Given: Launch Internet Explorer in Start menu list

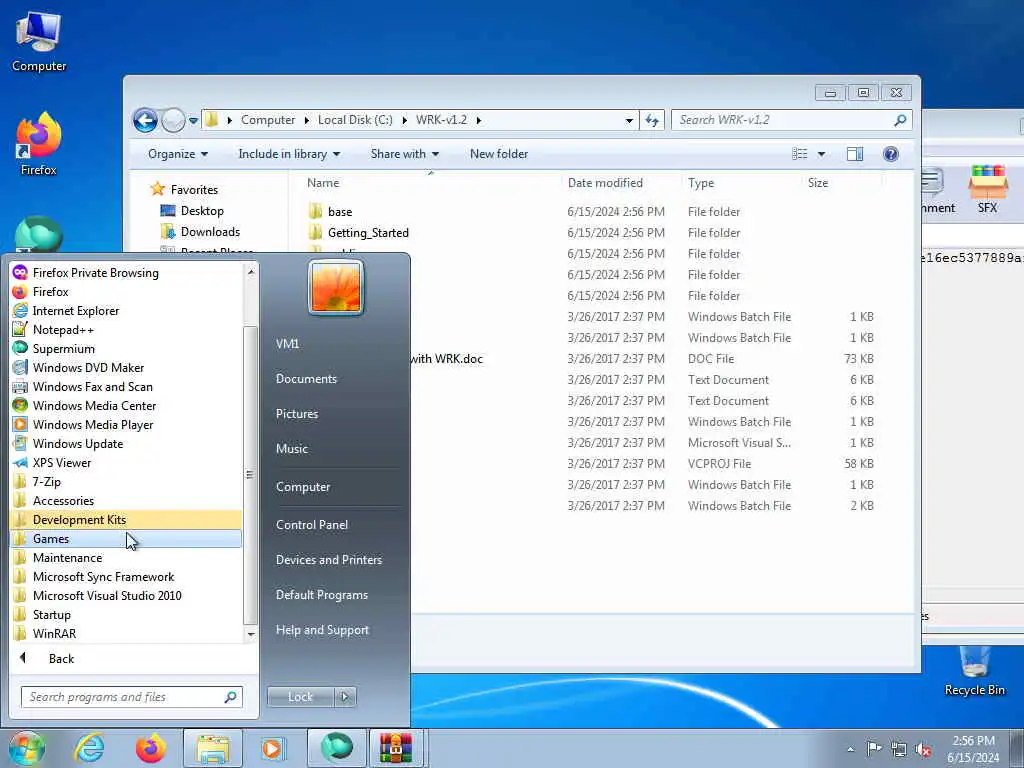Looking at the screenshot, I should coord(76,311).
